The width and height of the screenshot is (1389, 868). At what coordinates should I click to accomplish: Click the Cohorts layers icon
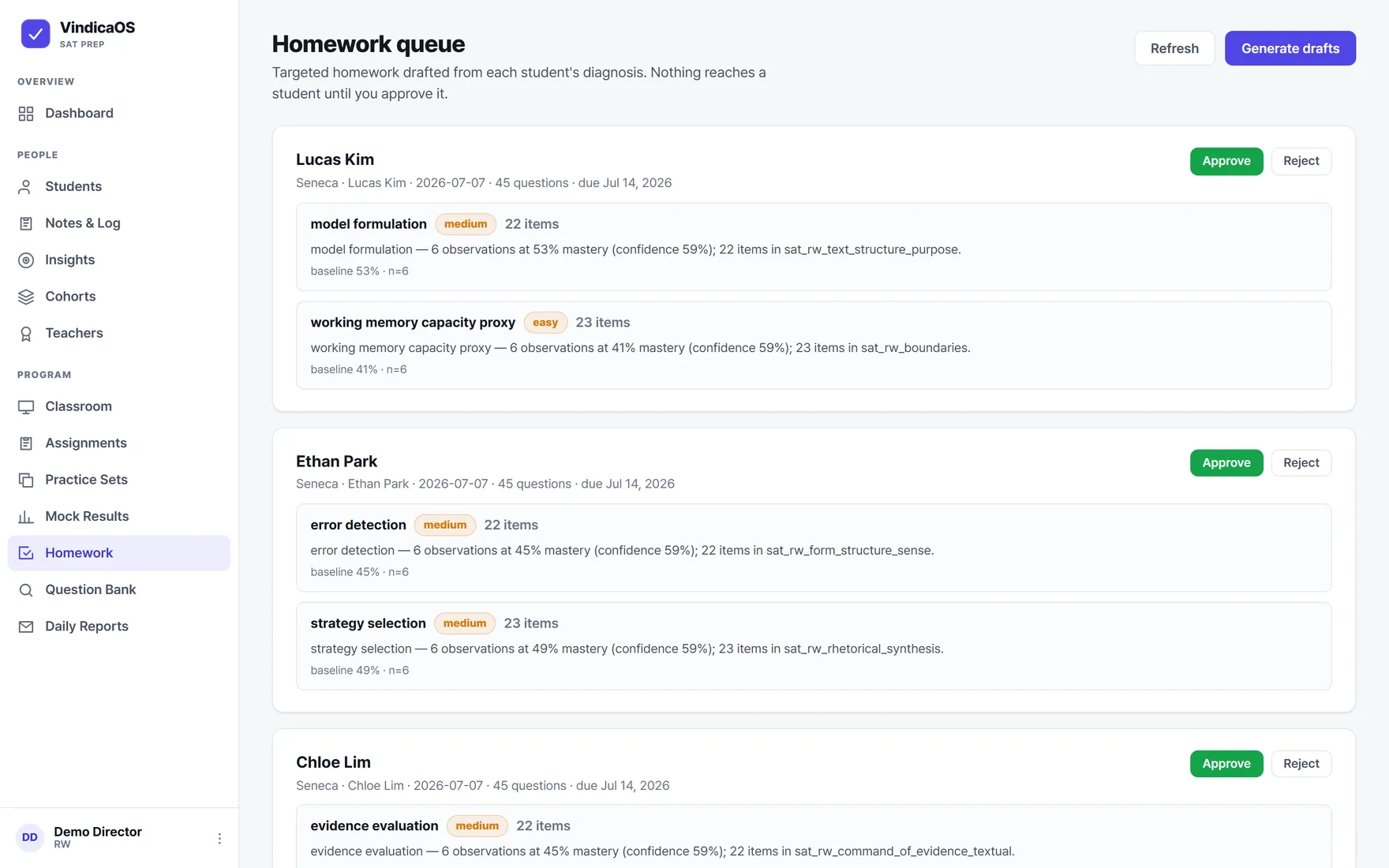tap(26, 297)
